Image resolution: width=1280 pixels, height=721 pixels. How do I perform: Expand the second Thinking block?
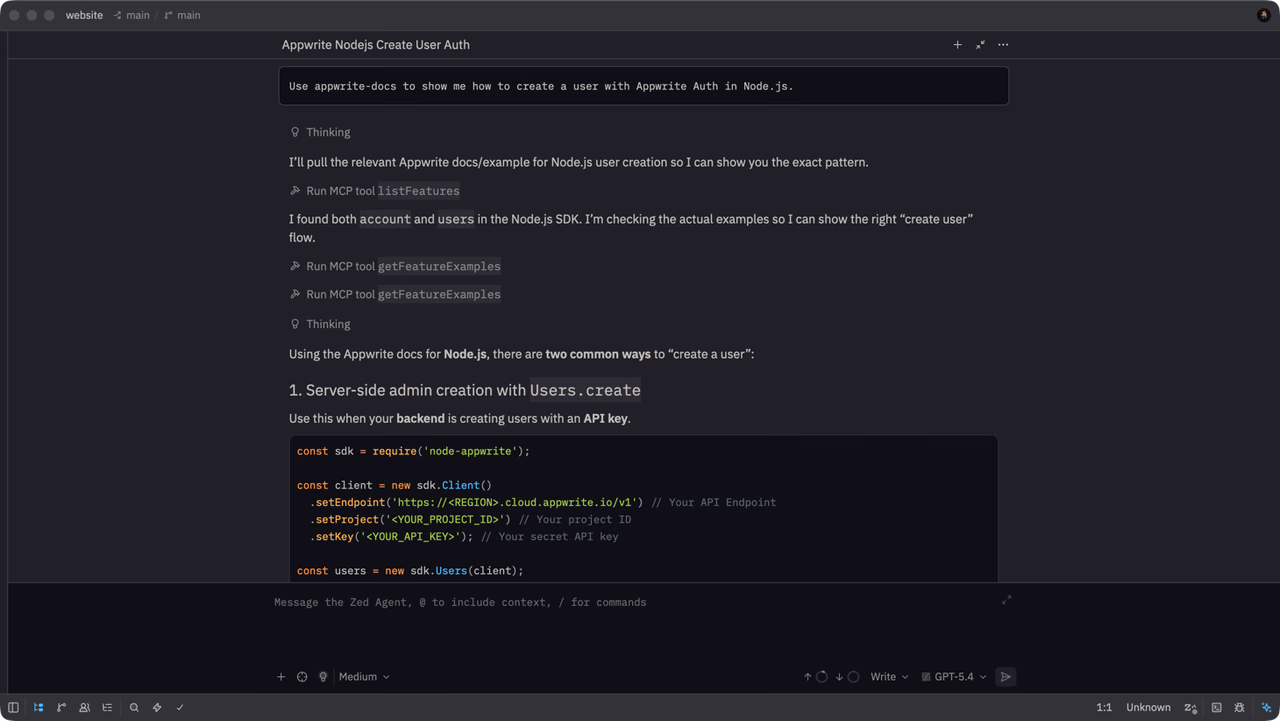(x=320, y=324)
